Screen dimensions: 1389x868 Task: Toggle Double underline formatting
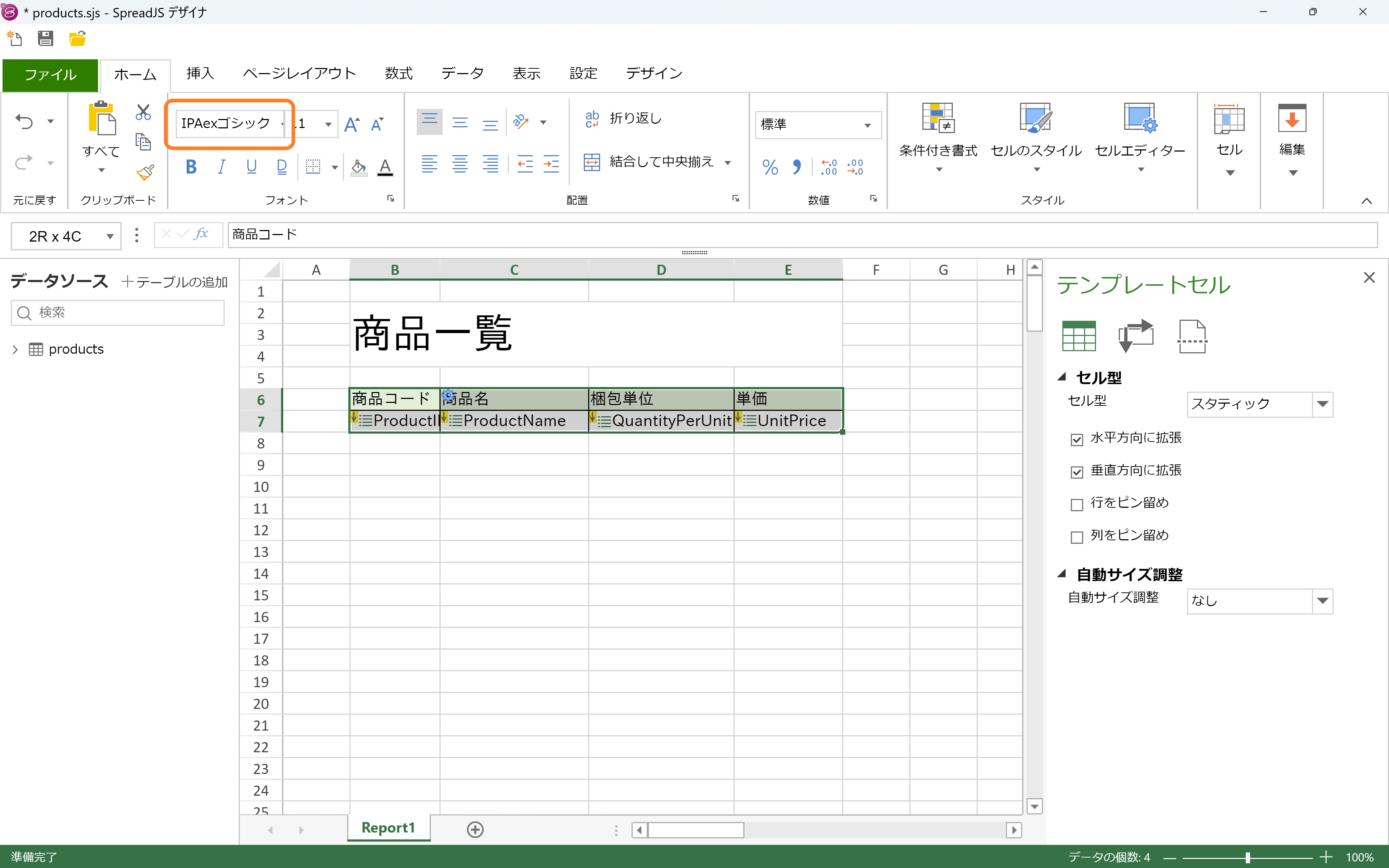tap(282, 167)
